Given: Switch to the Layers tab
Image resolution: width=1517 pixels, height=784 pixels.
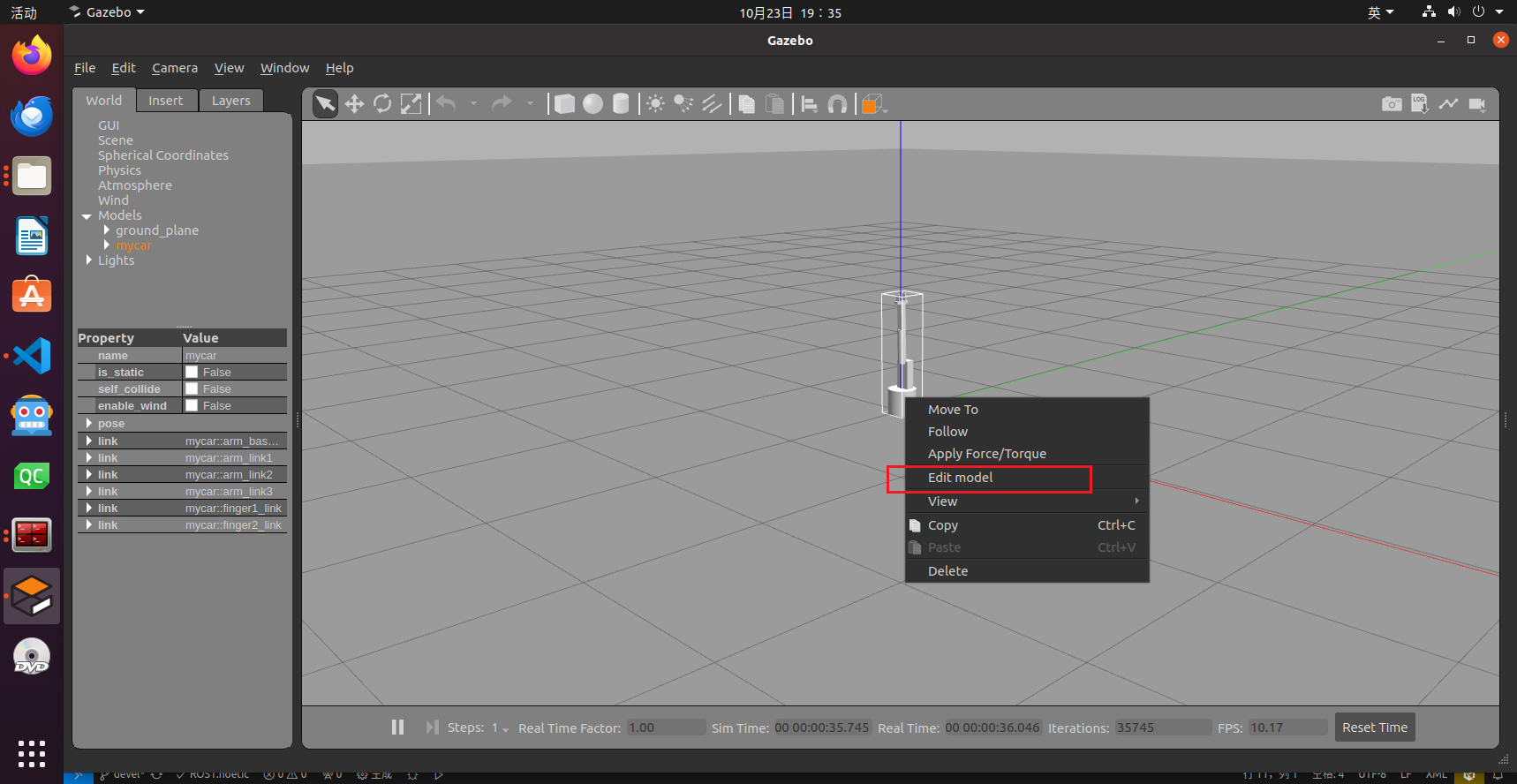Looking at the screenshot, I should (231, 101).
